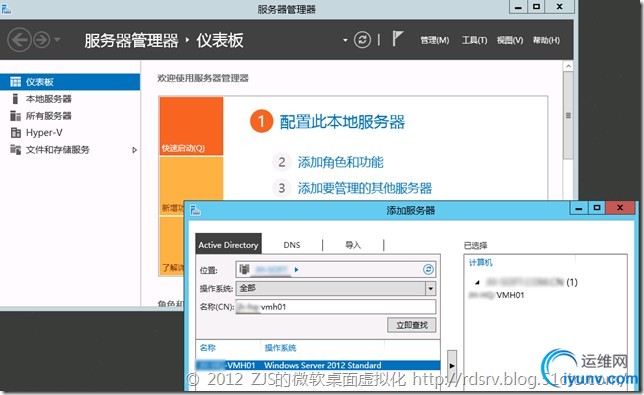Click the 添加角色和功能 link
Viewport: 644px width, 395px height.
pyautogui.click(x=340, y=162)
